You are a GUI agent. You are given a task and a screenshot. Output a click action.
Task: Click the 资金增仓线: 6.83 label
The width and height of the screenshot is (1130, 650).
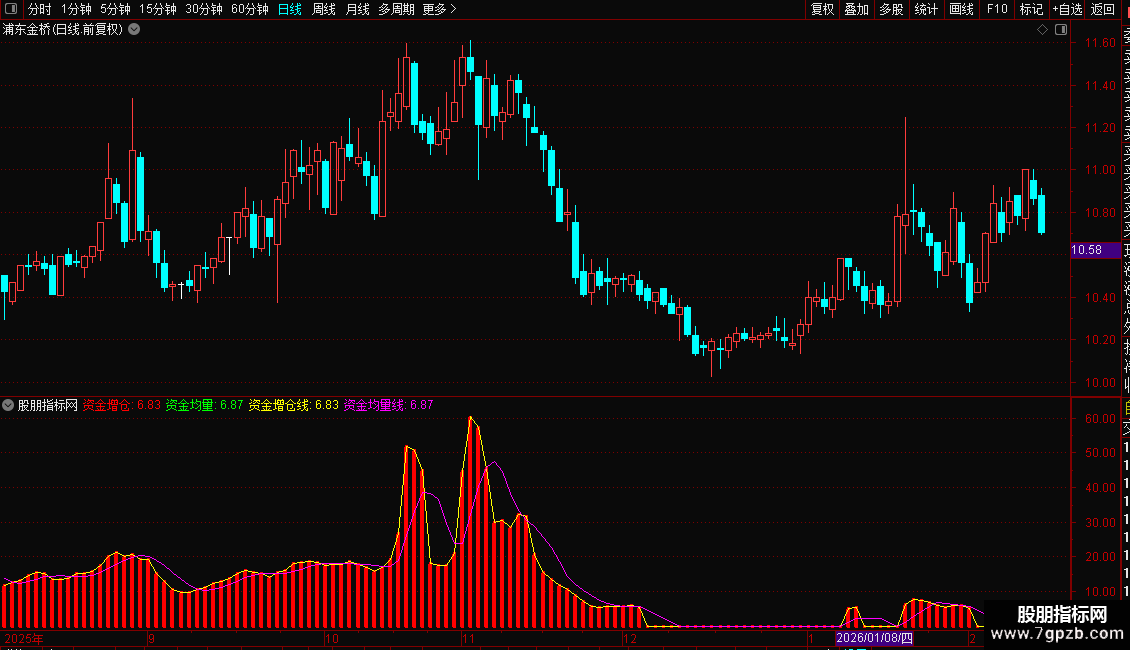point(293,405)
